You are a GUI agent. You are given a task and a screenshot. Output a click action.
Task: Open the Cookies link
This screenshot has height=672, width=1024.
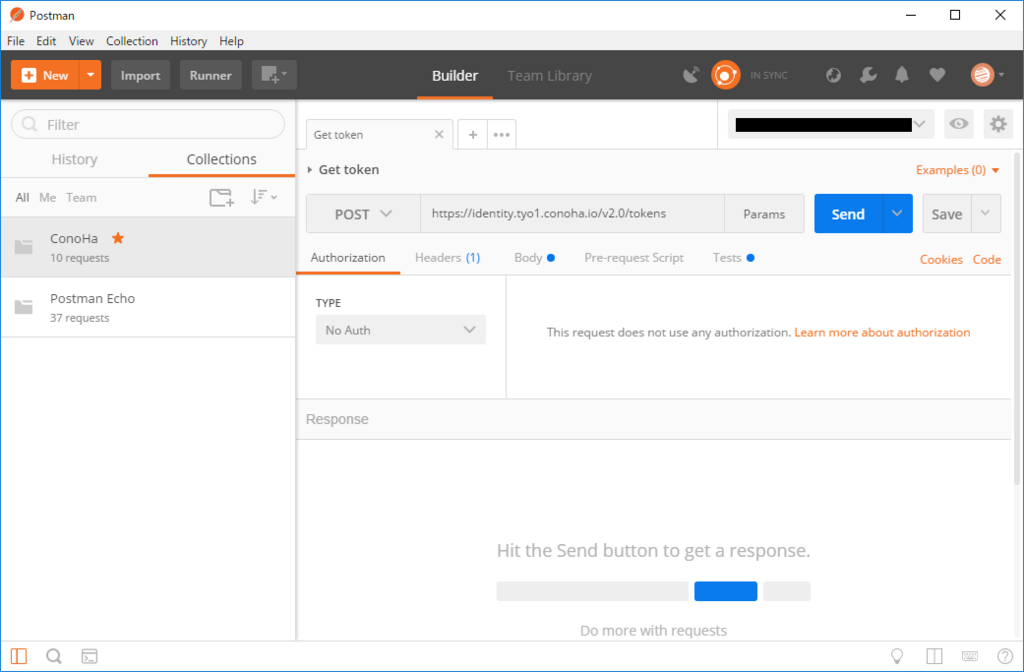941,259
